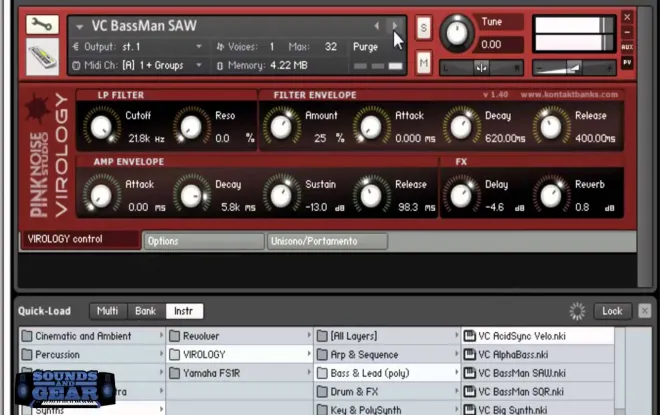The width and height of the screenshot is (660, 415).
Task: Minimize instrument header with minus button
Action: point(627,32)
